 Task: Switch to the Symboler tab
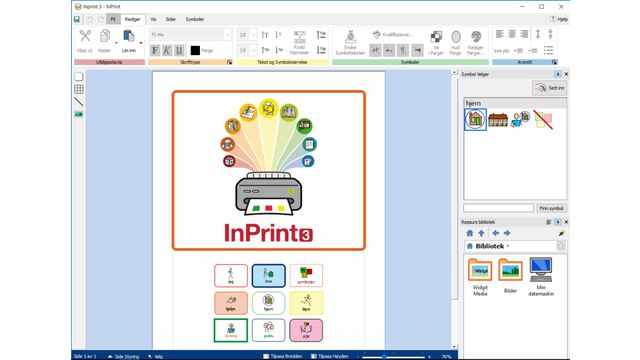[x=195, y=19]
